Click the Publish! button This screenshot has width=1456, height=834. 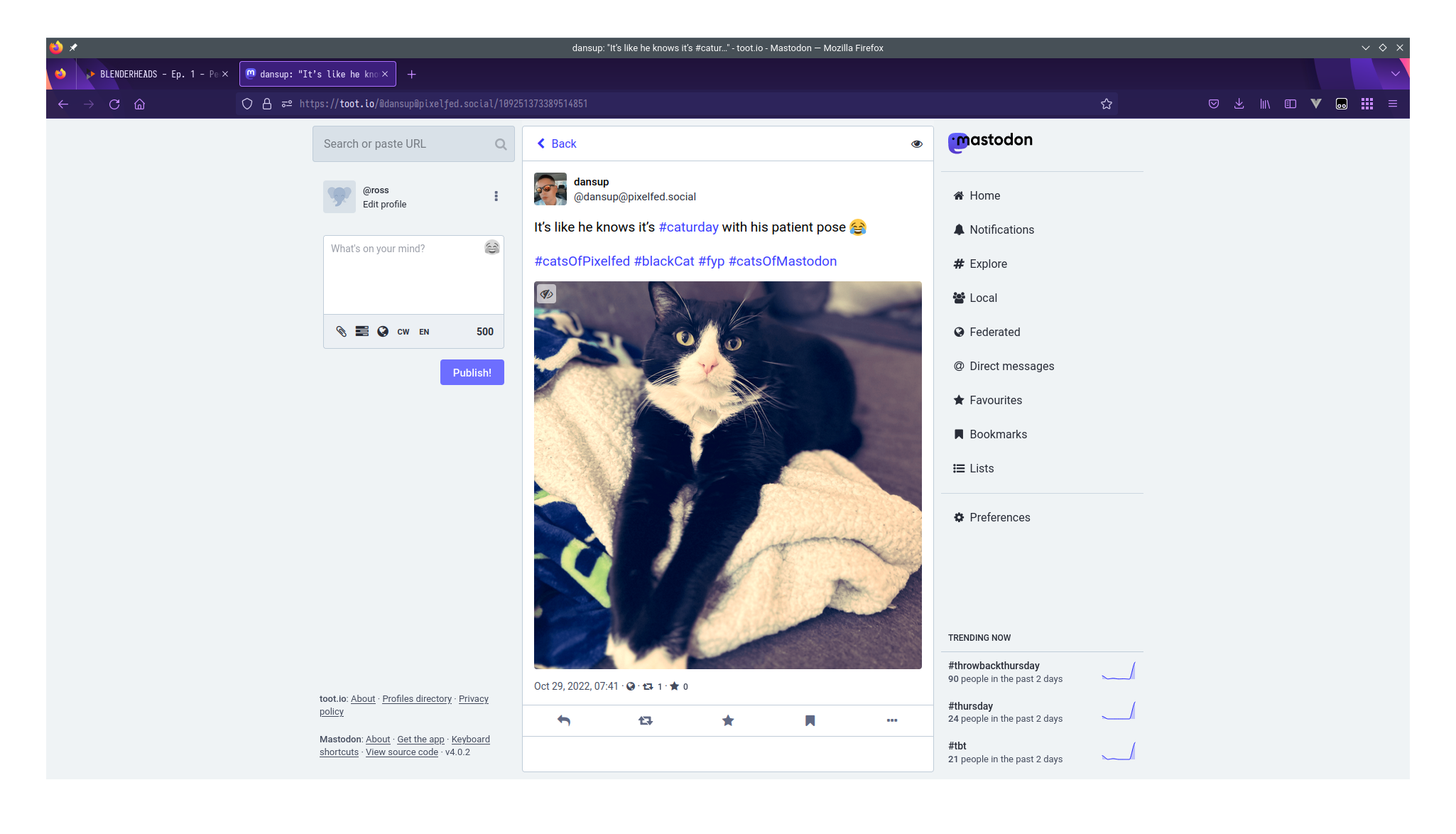click(471, 372)
